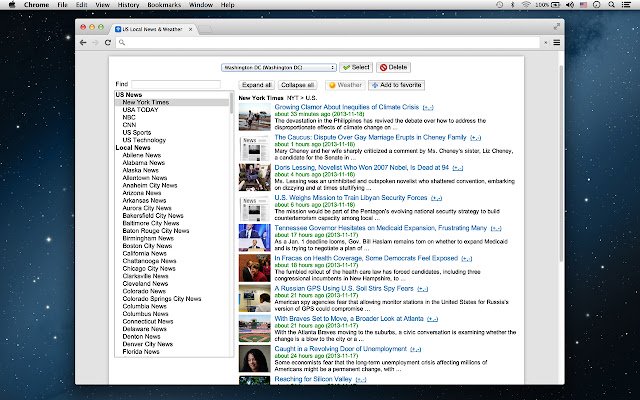Image resolution: width=640 pixels, height=400 pixels.
Task: Click the Wi-Fi icon in menu bar
Action: click(x=526, y=5)
